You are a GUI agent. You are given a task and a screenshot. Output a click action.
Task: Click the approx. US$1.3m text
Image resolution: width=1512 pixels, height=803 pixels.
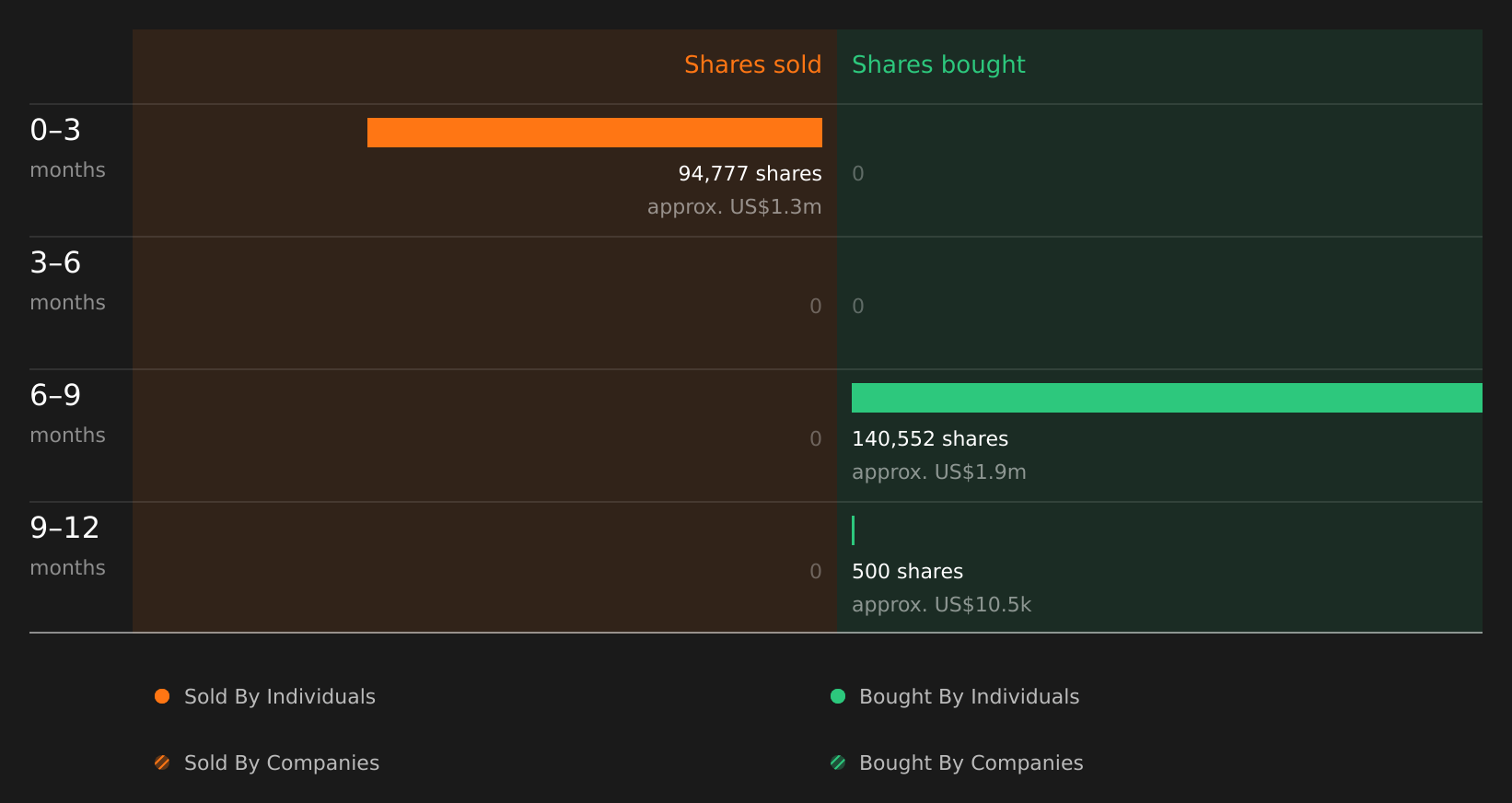click(x=735, y=207)
